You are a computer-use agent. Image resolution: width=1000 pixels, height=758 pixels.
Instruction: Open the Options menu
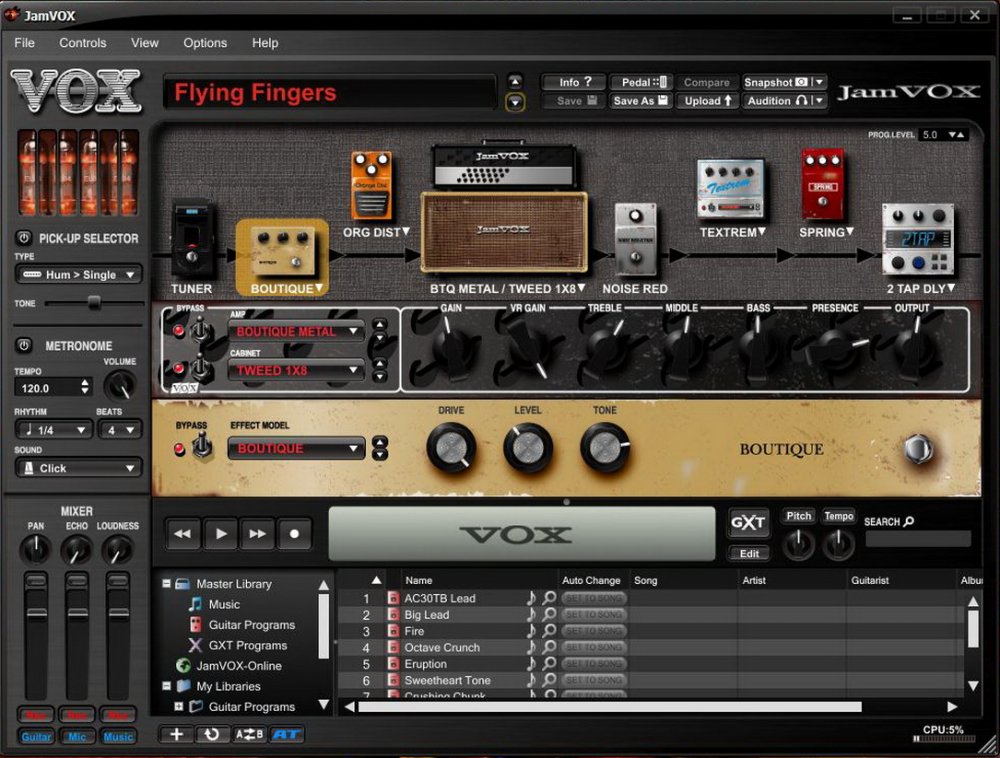click(205, 43)
